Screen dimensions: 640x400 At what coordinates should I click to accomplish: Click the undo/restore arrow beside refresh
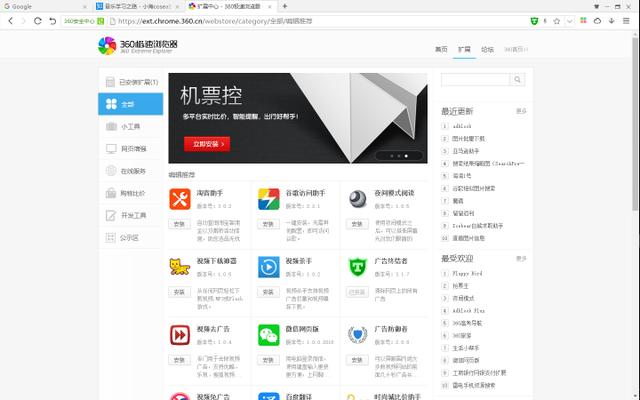click(53, 21)
